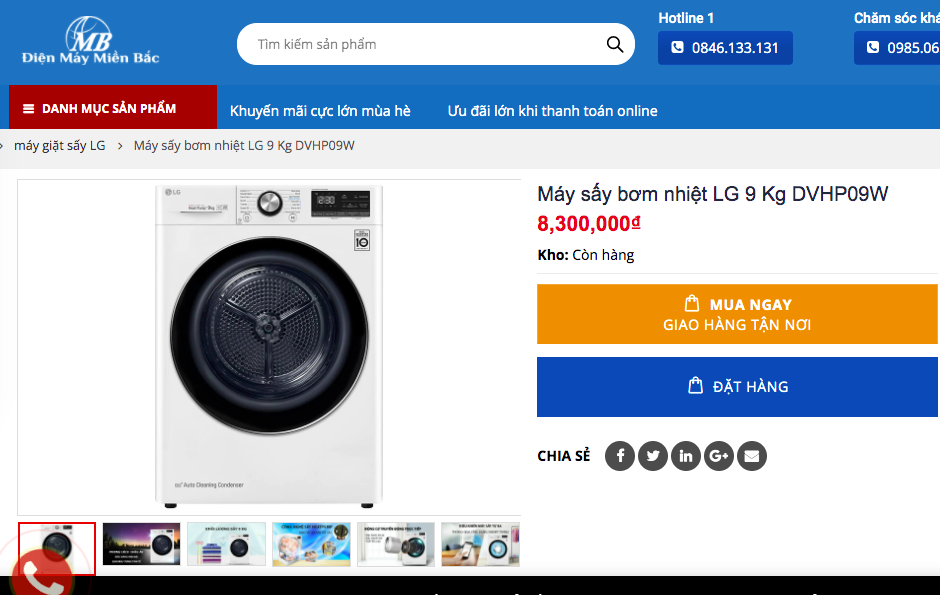Viewport: 940px width, 595px height.
Task: Open the DANH MỤC SẢN PHẨM menu
Action: coord(112,108)
